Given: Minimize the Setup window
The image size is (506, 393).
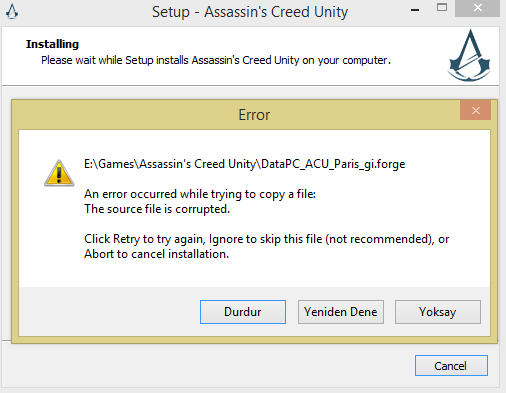Looking at the screenshot, I should (x=415, y=10).
